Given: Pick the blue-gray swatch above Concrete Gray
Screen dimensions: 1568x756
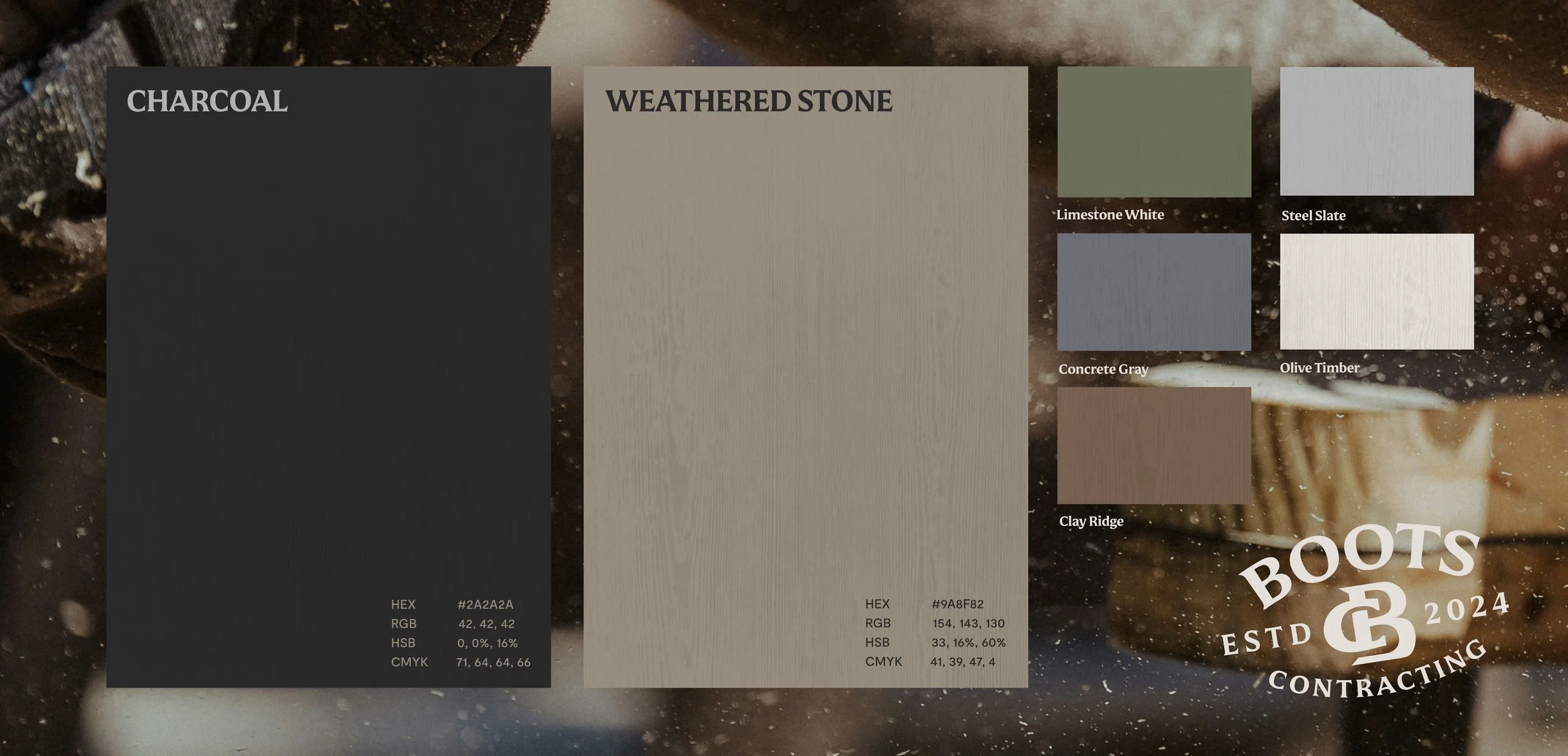Looking at the screenshot, I should coord(1154,292).
